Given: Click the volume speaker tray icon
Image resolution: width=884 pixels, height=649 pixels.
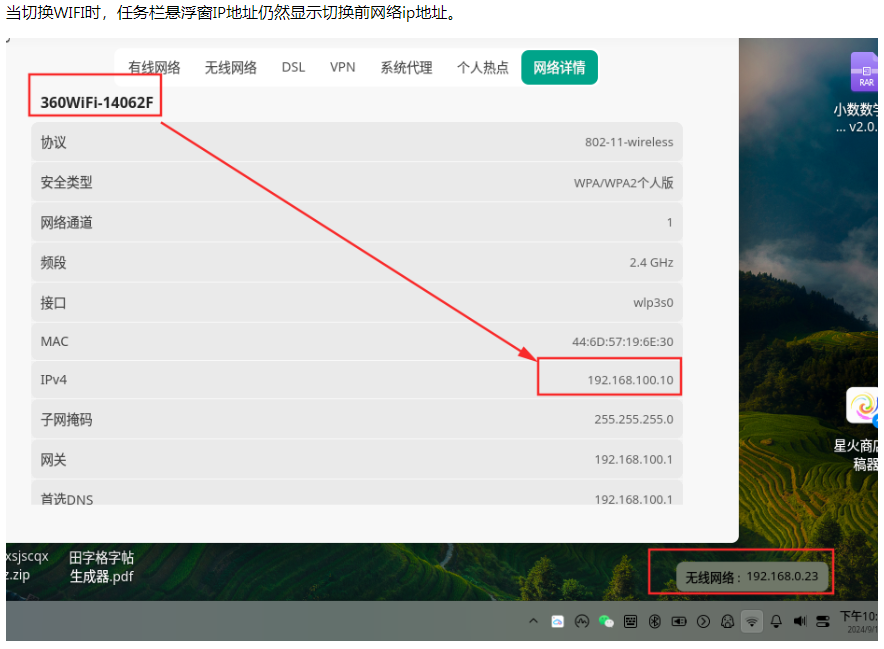Looking at the screenshot, I should tap(800, 621).
